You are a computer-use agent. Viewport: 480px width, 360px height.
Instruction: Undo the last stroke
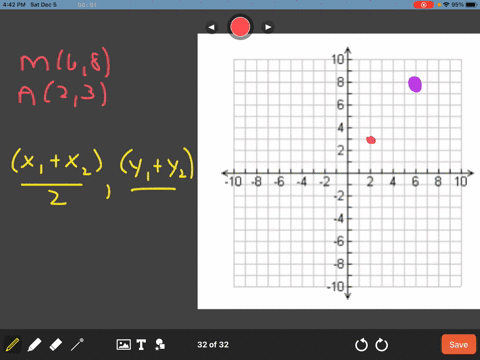(x=361, y=345)
